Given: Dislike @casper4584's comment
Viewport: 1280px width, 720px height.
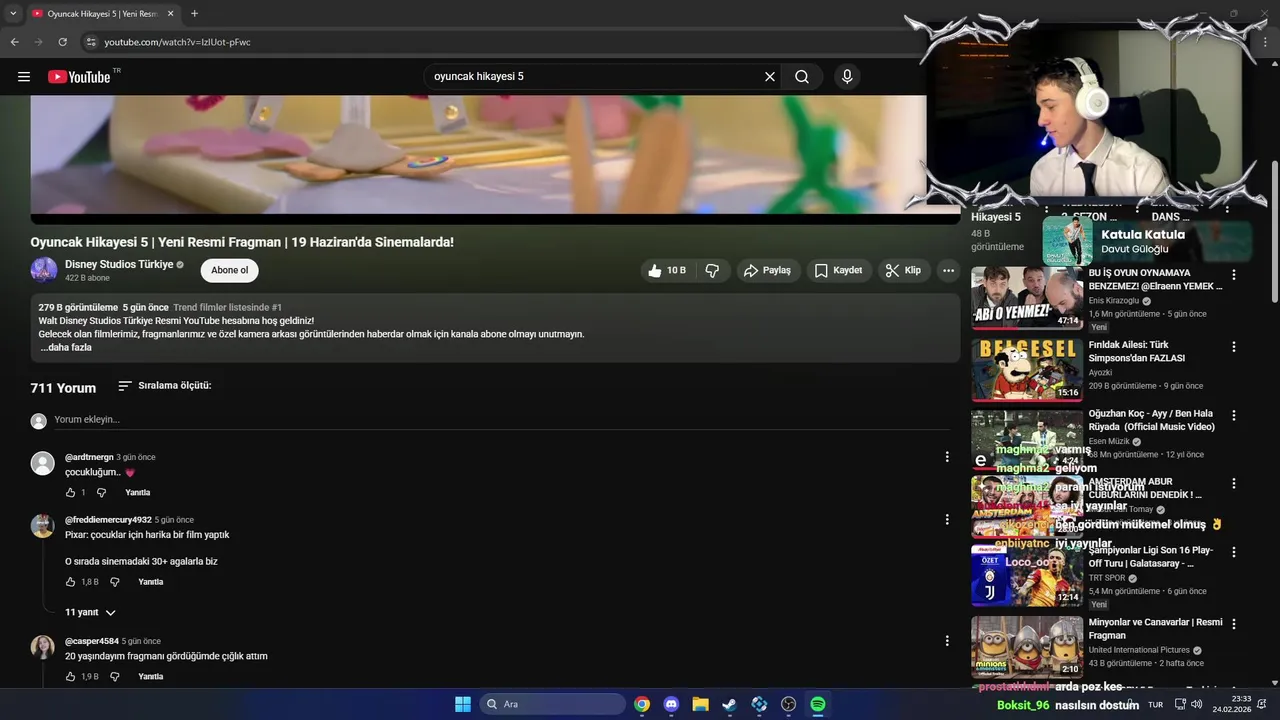Looking at the screenshot, I should tap(114, 676).
